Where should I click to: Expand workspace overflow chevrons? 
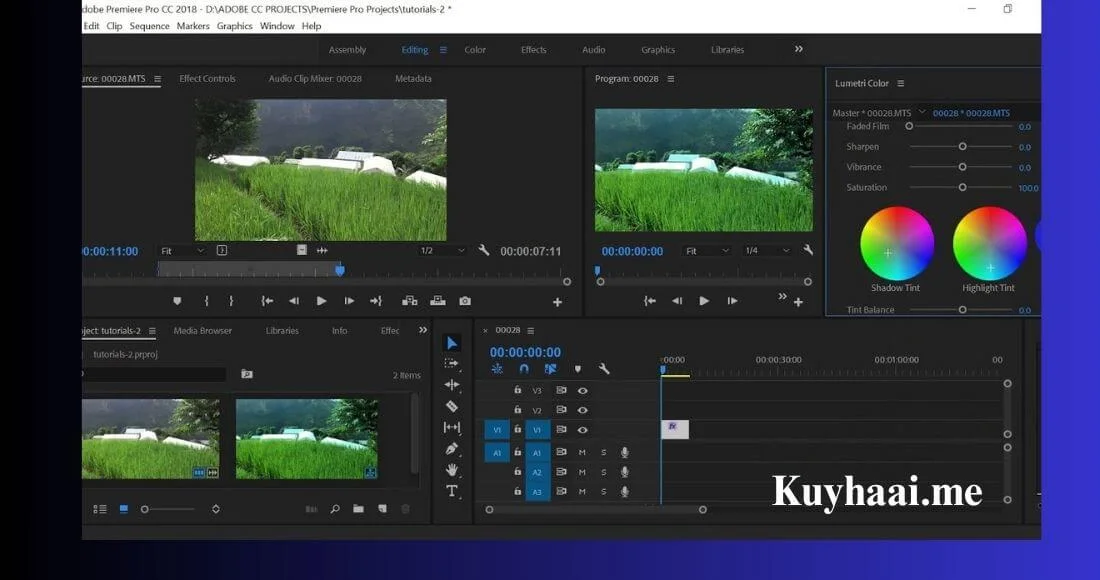click(x=798, y=49)
